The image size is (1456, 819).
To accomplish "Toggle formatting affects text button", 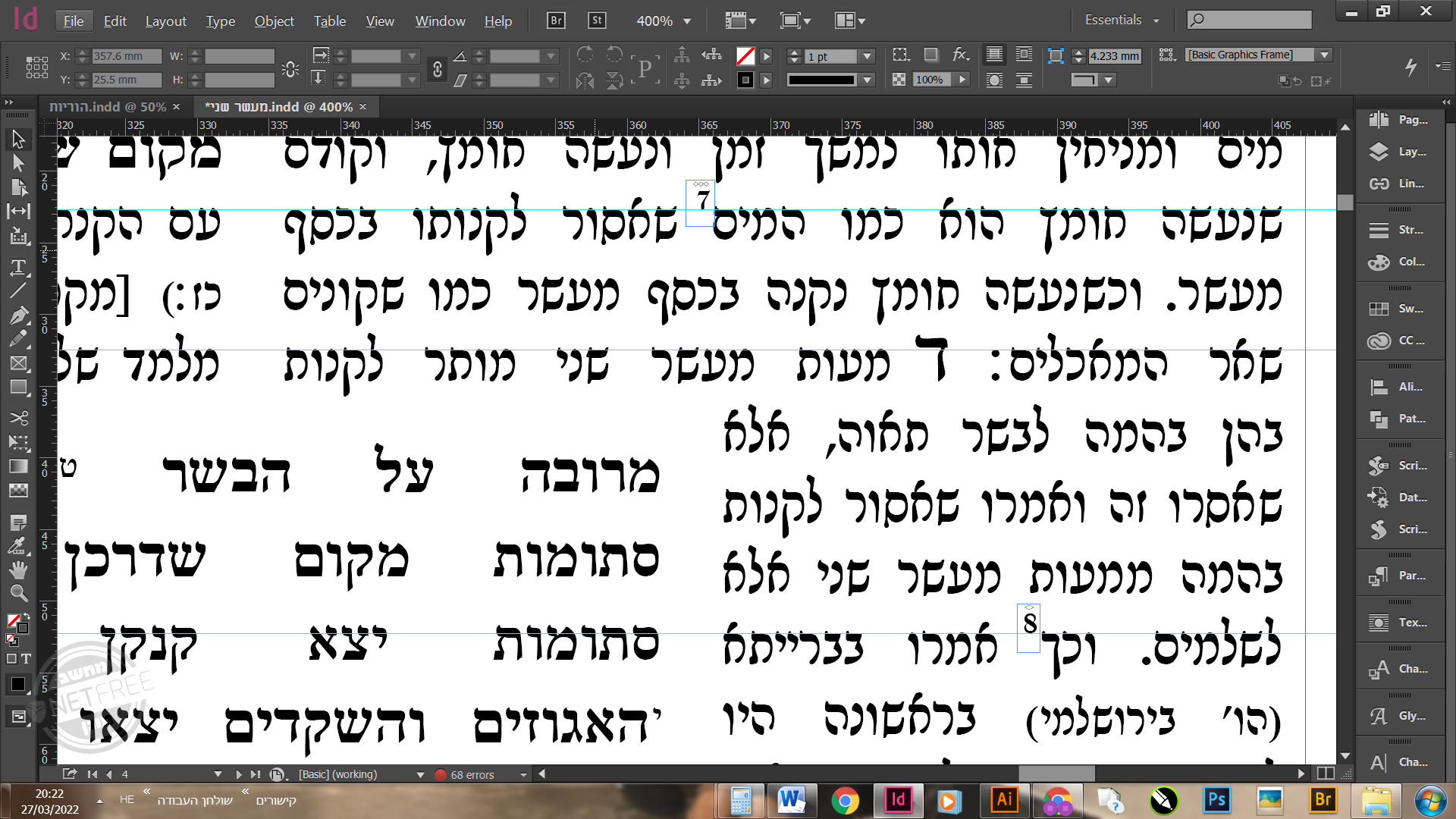I will [26, 659].
